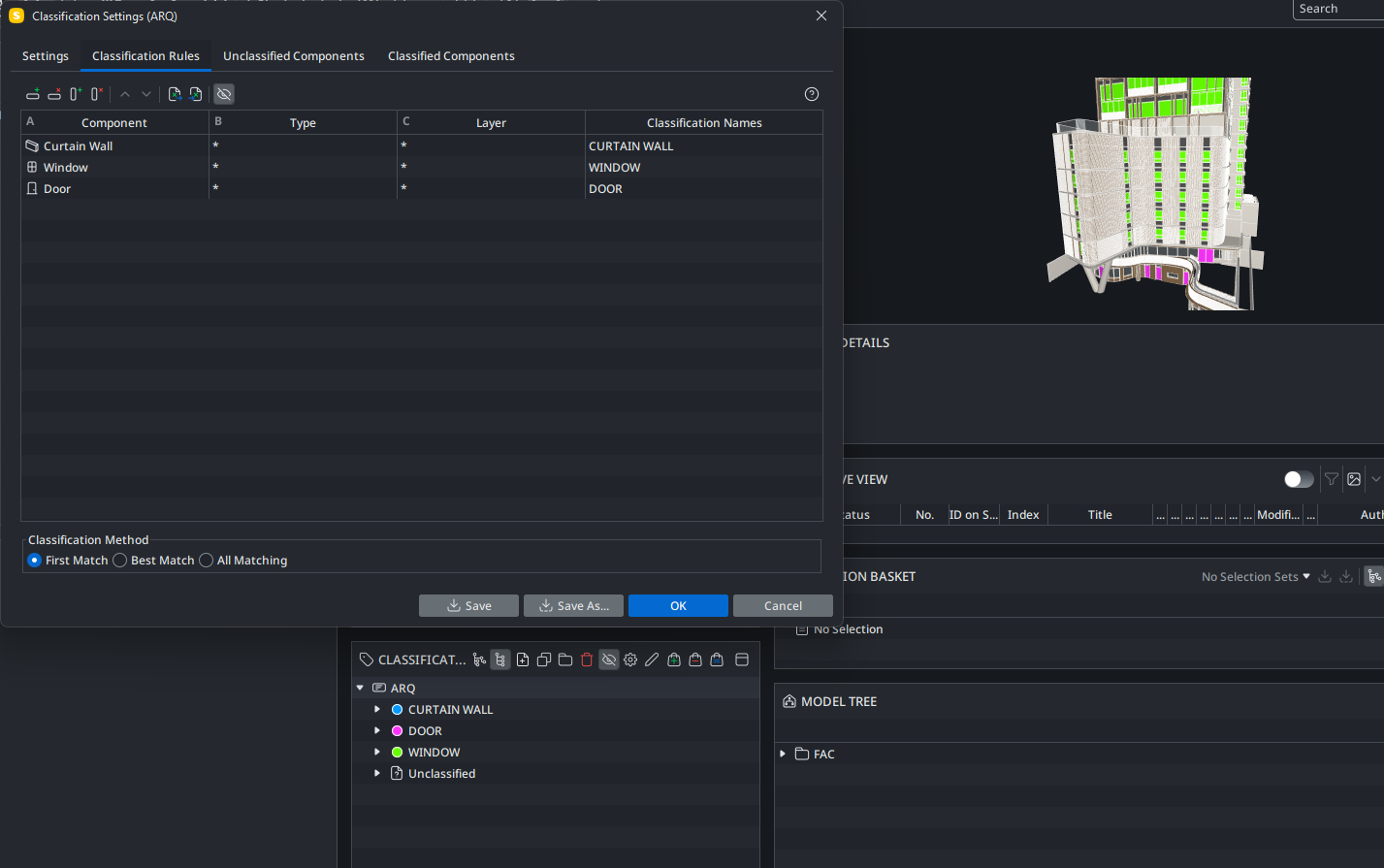This screenshot has width=1384, height=868.
Task: Select the hierarchy tree view icon in Classification panel
Action: 500,659
